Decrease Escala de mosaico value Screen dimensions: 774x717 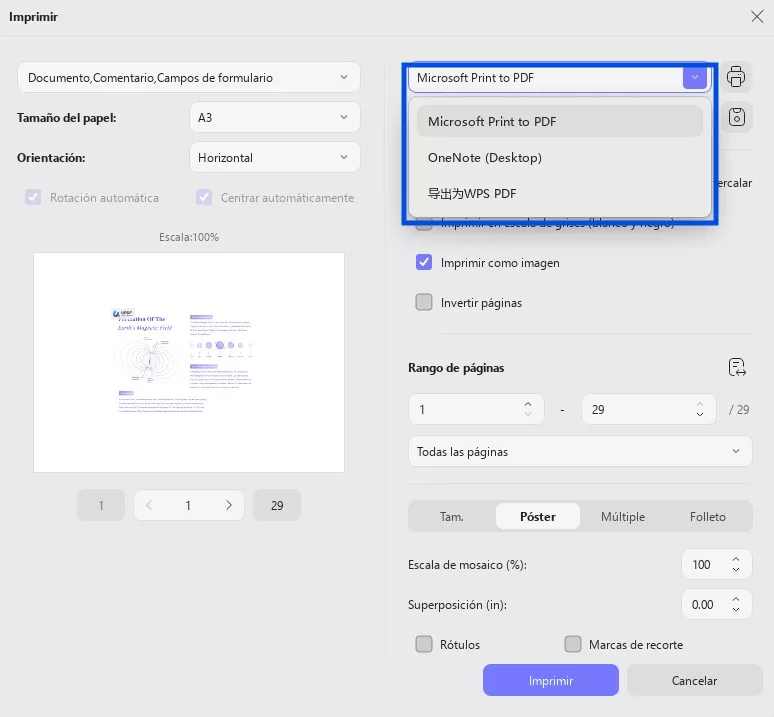735,569
